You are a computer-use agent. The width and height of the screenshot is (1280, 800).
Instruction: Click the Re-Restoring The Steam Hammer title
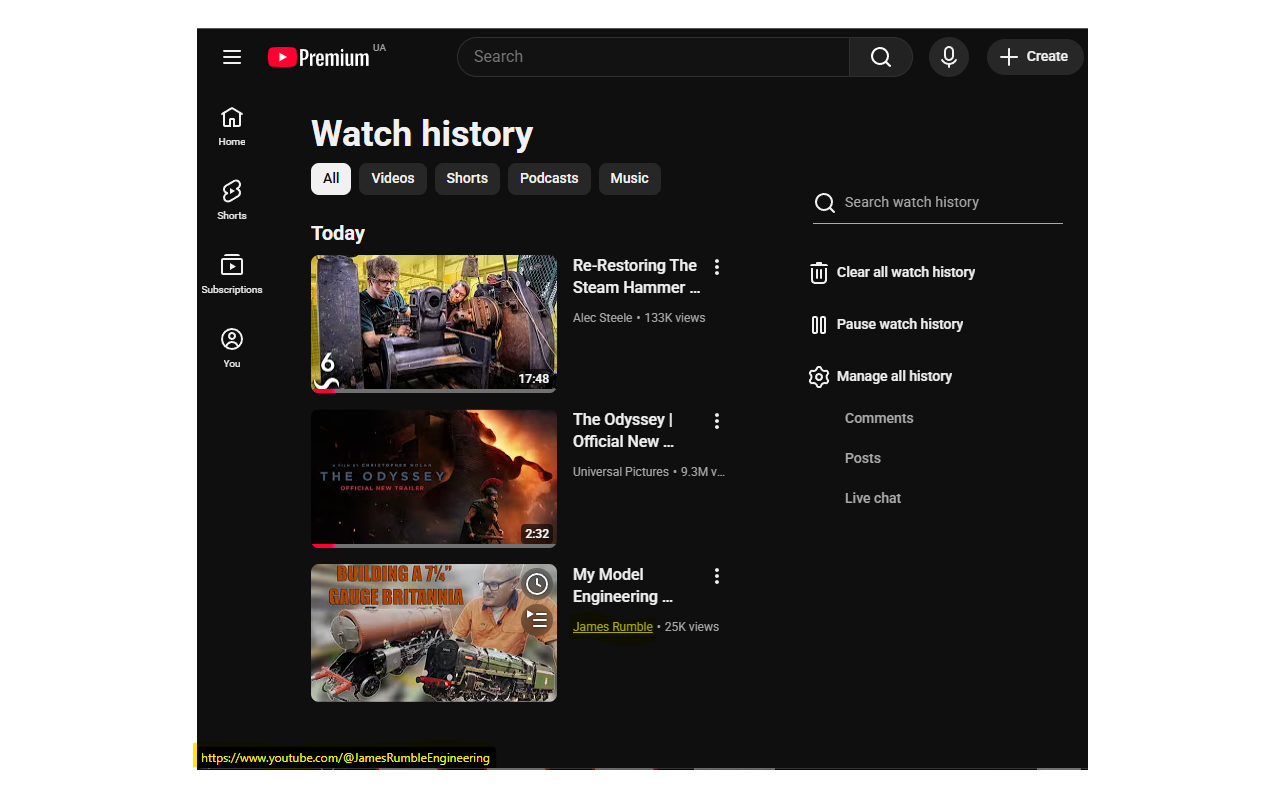click(637, 276)
